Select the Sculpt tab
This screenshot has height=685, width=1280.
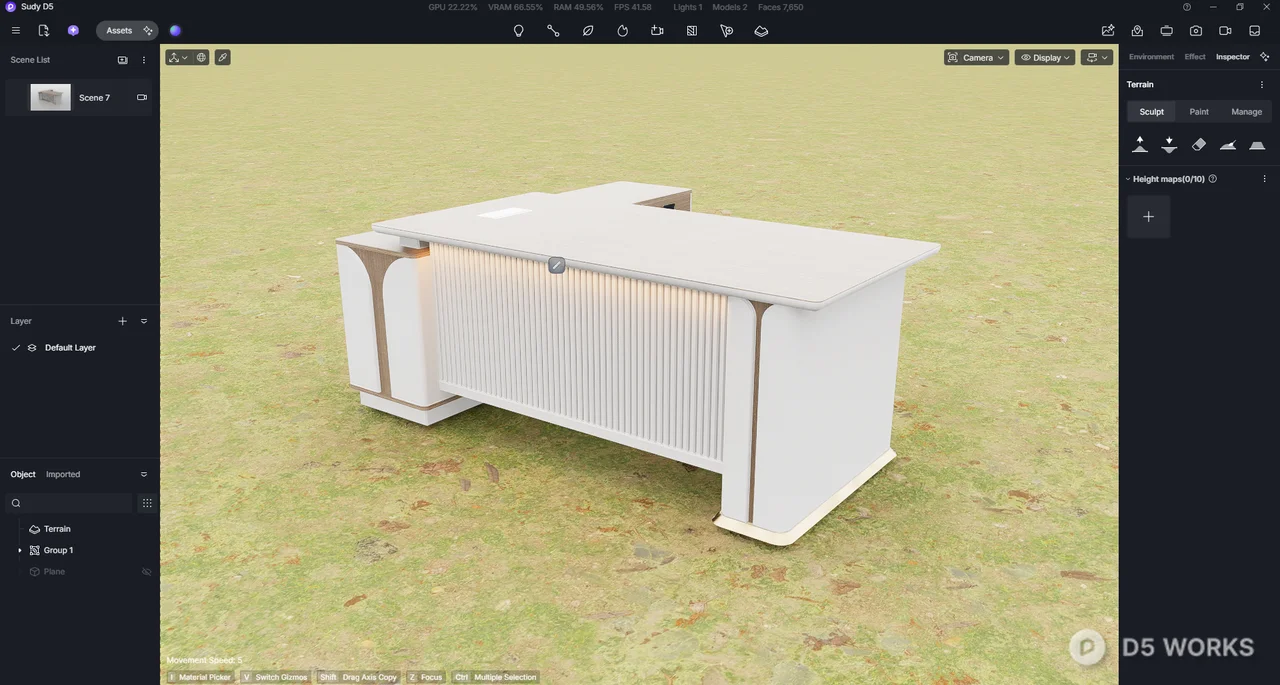1152,112
